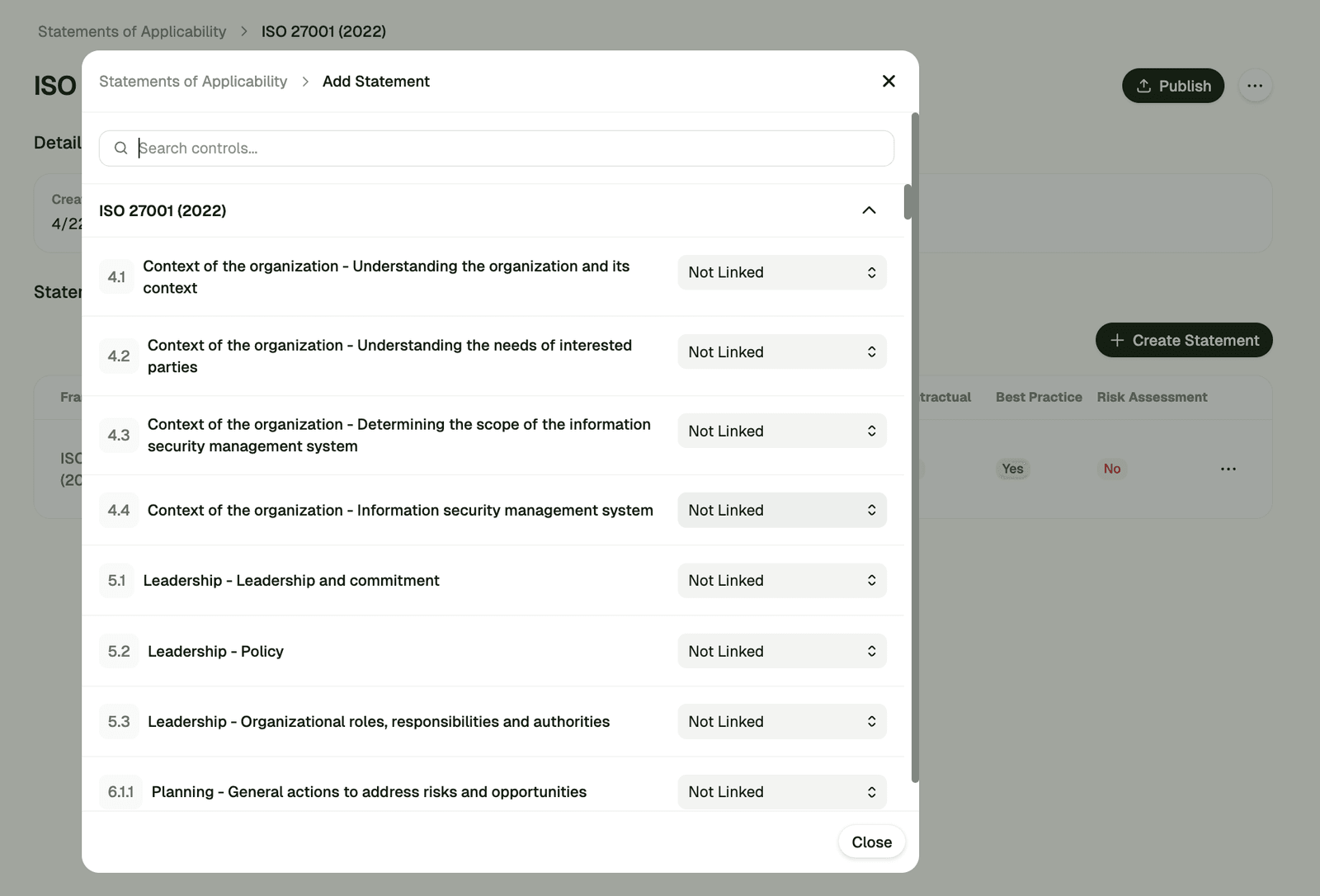The height and width of the screenshot is (896, 1320).
Task: Click the 6.1.1 control number badge
Action: click(120, 791)
